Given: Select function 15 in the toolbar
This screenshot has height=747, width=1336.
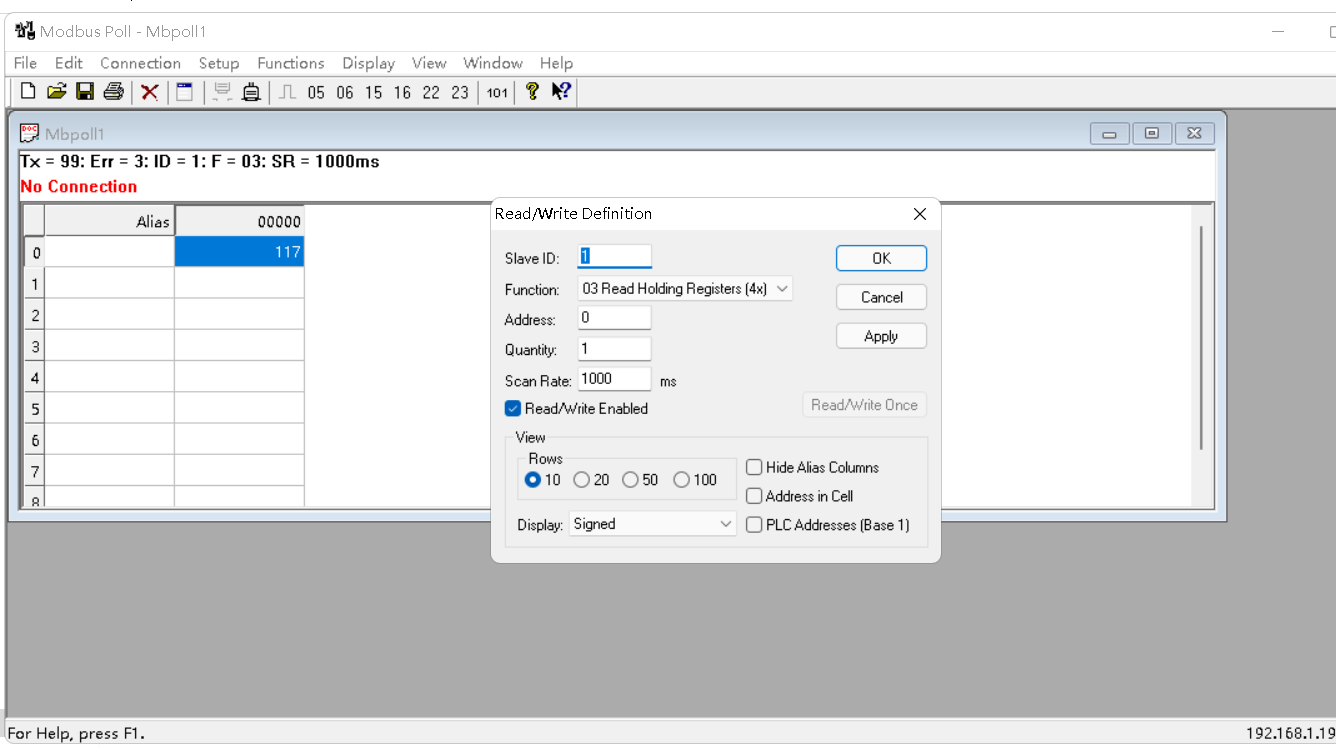Looking at the screenshot, I should (373, 93).
